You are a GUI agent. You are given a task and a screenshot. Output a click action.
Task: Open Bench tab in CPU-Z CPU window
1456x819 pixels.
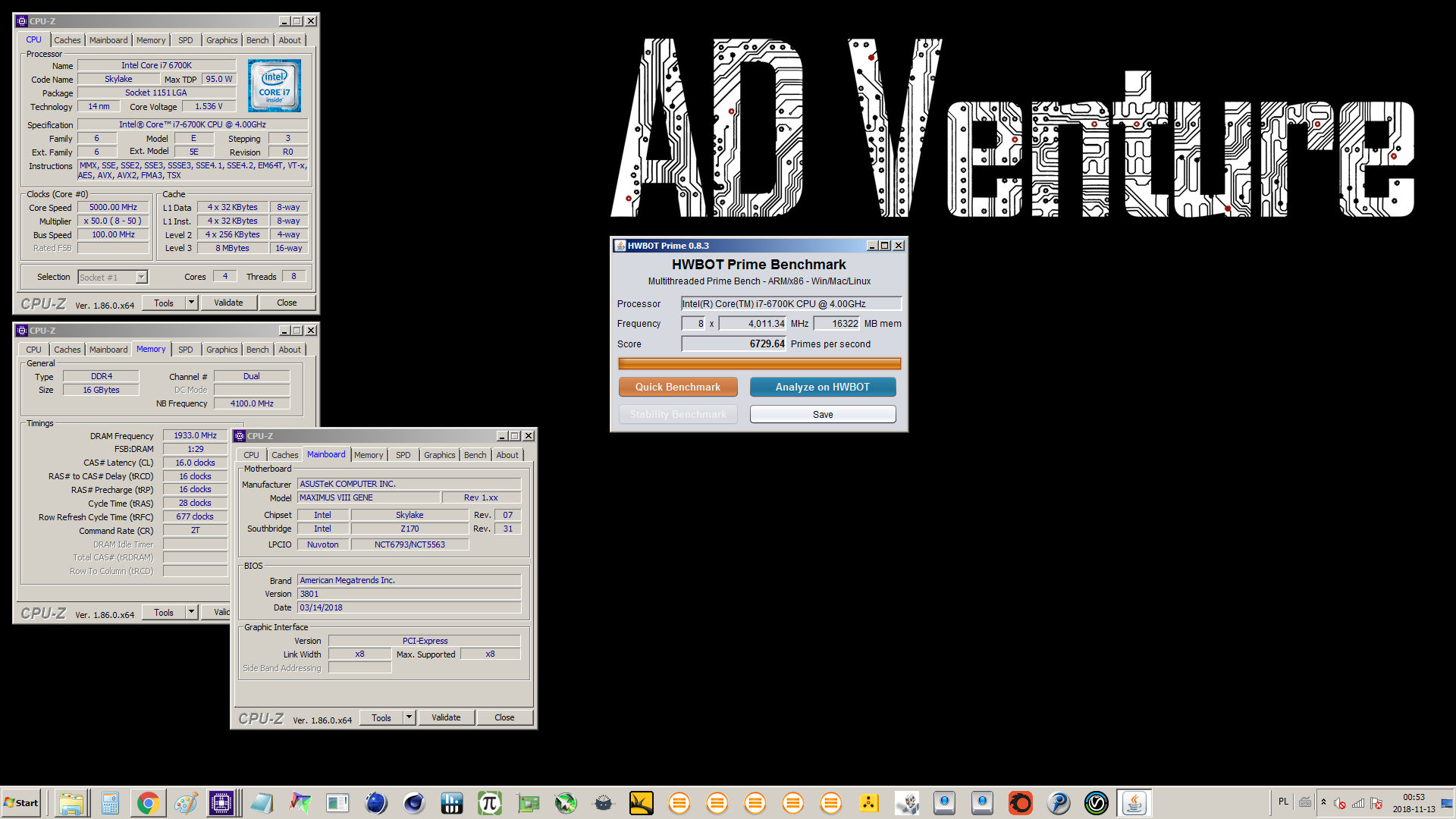click(x=258, y=40)
